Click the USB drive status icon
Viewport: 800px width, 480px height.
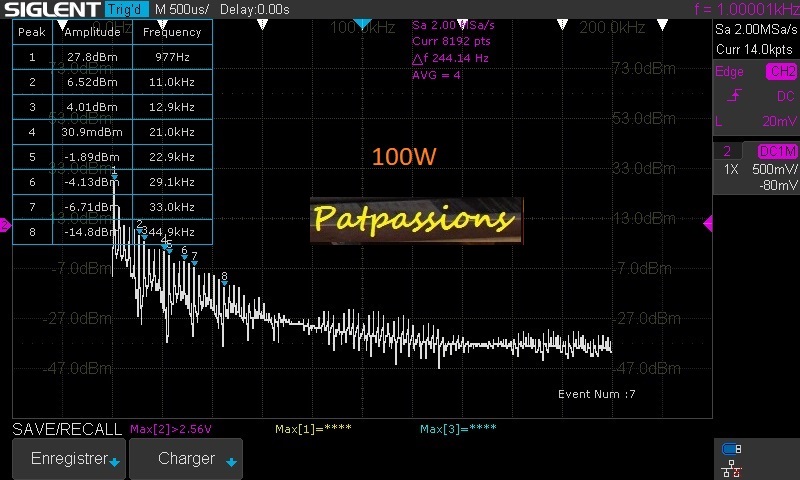coord(731,449)
